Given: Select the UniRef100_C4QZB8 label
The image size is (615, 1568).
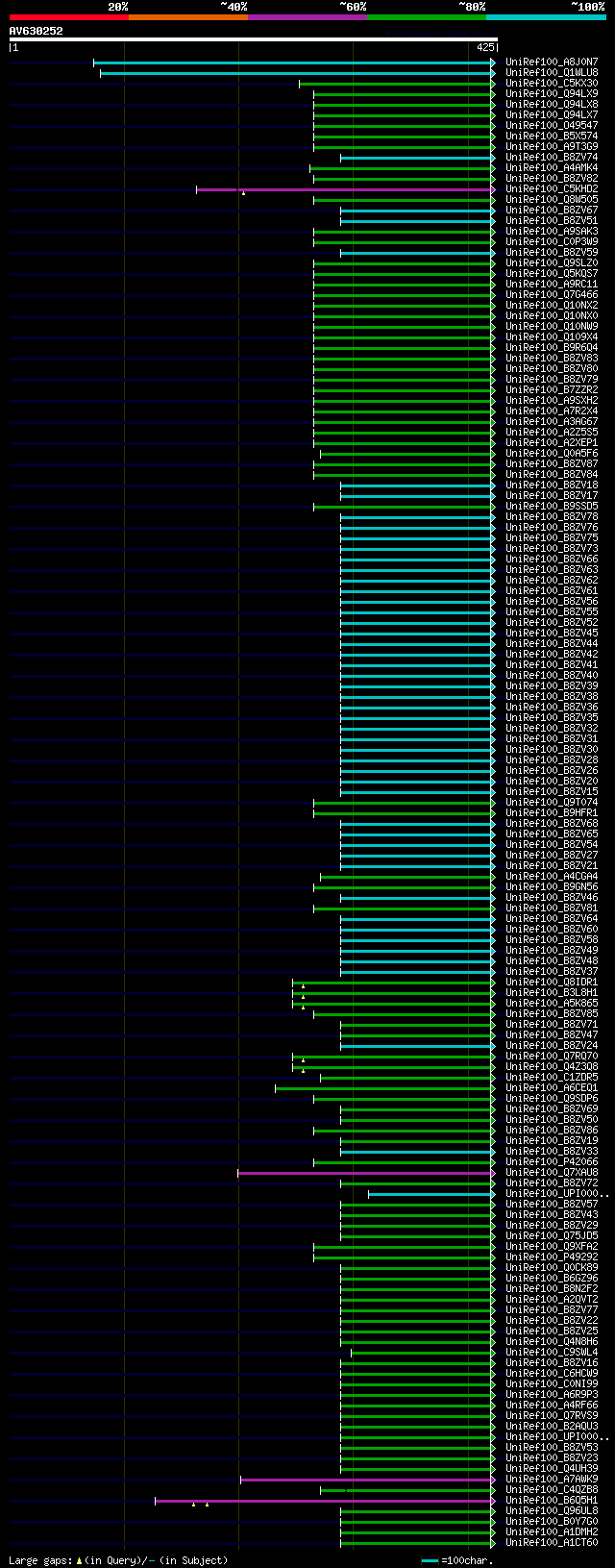Looking at the screenshot, I should pos(552,1490).
